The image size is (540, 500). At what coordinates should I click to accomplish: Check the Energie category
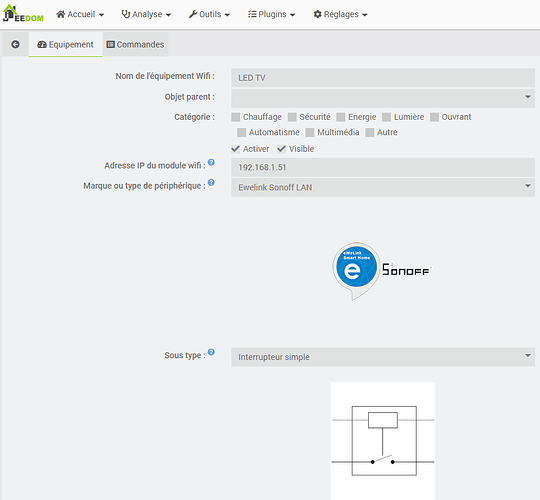(341, 117)
